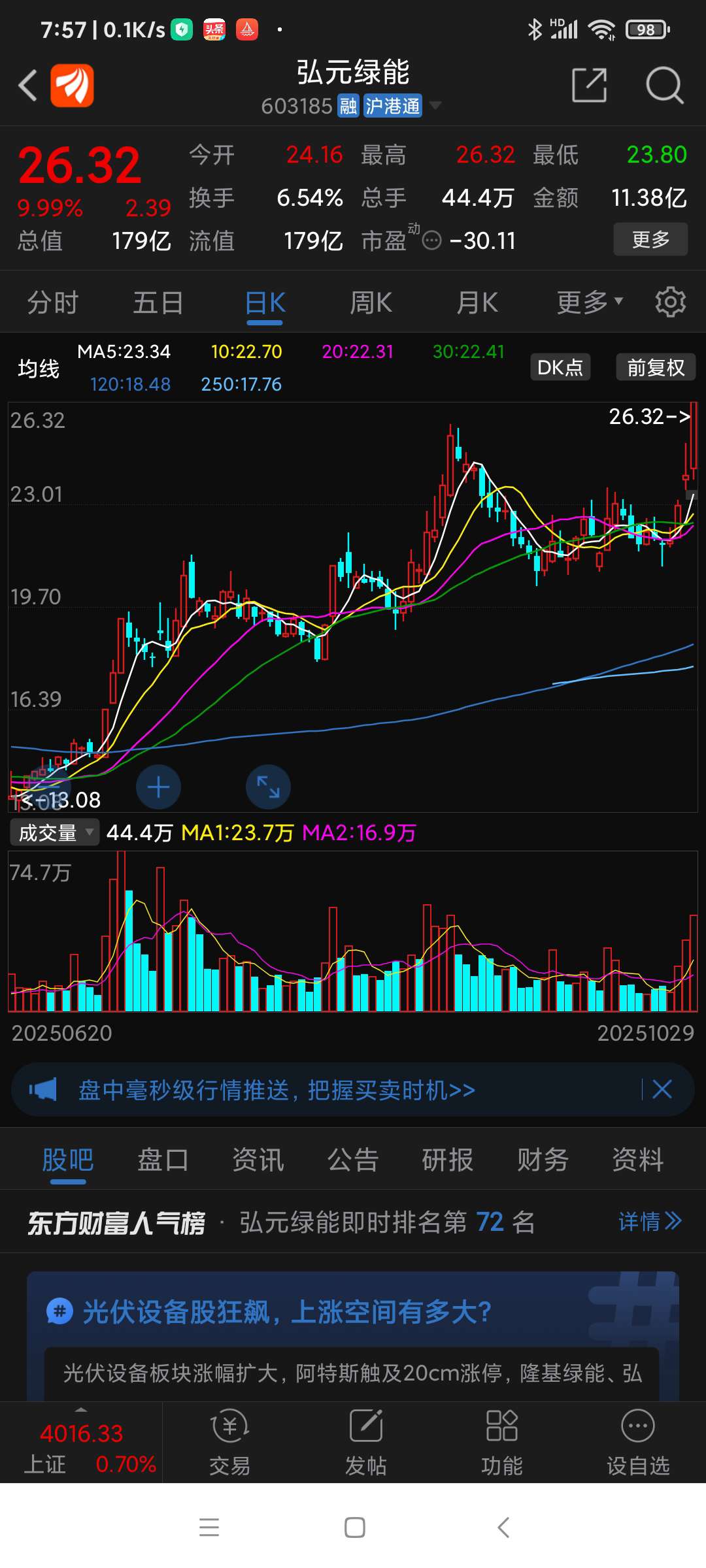Close the quote push banner
This screenshot has height=1568, width=706.
pos(662,1089)
